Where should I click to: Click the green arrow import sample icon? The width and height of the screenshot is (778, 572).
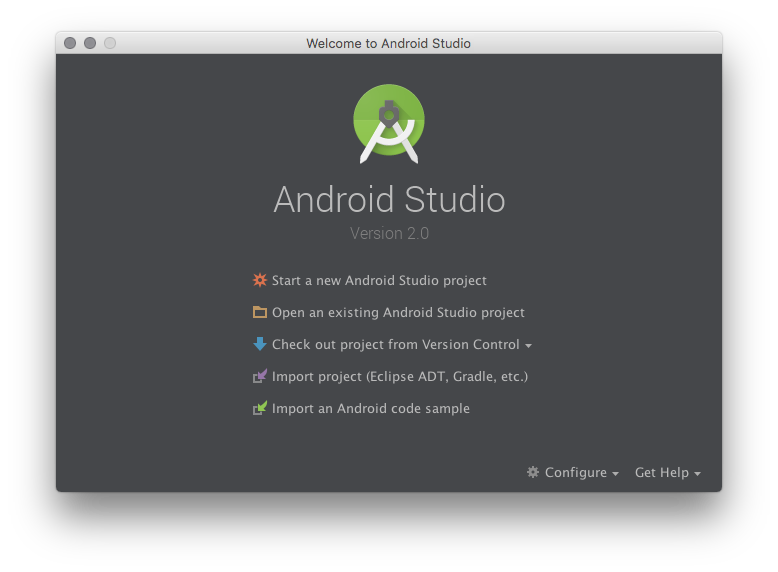[259, 408]
